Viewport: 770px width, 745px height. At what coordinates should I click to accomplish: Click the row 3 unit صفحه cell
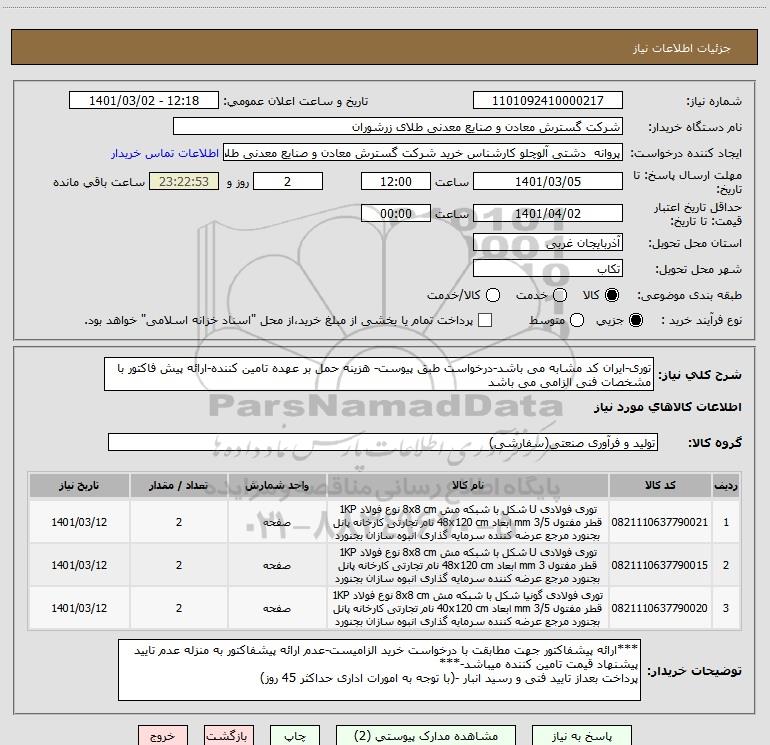point(277,608)
